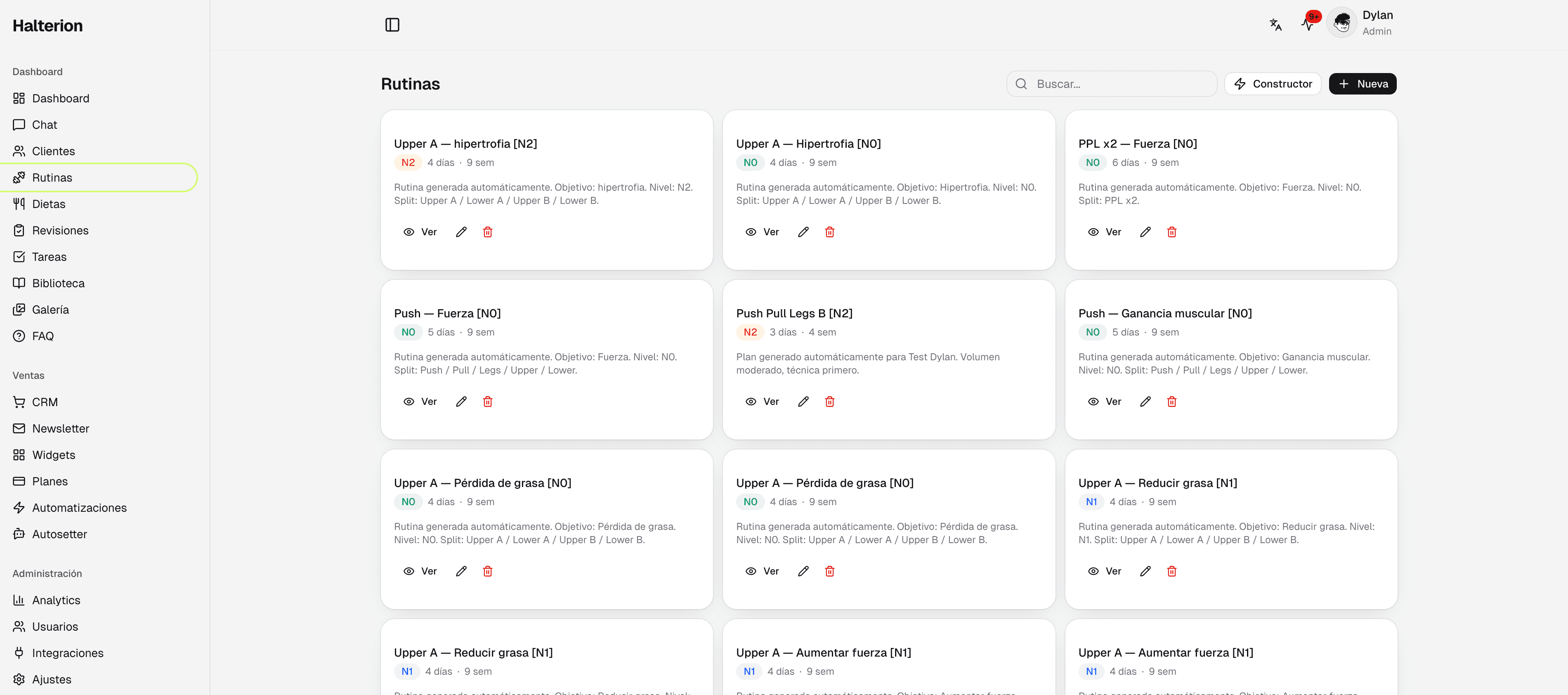Click the Automatizaciones lightning icon
The image size is (1568, 695).
coord(19,508)
